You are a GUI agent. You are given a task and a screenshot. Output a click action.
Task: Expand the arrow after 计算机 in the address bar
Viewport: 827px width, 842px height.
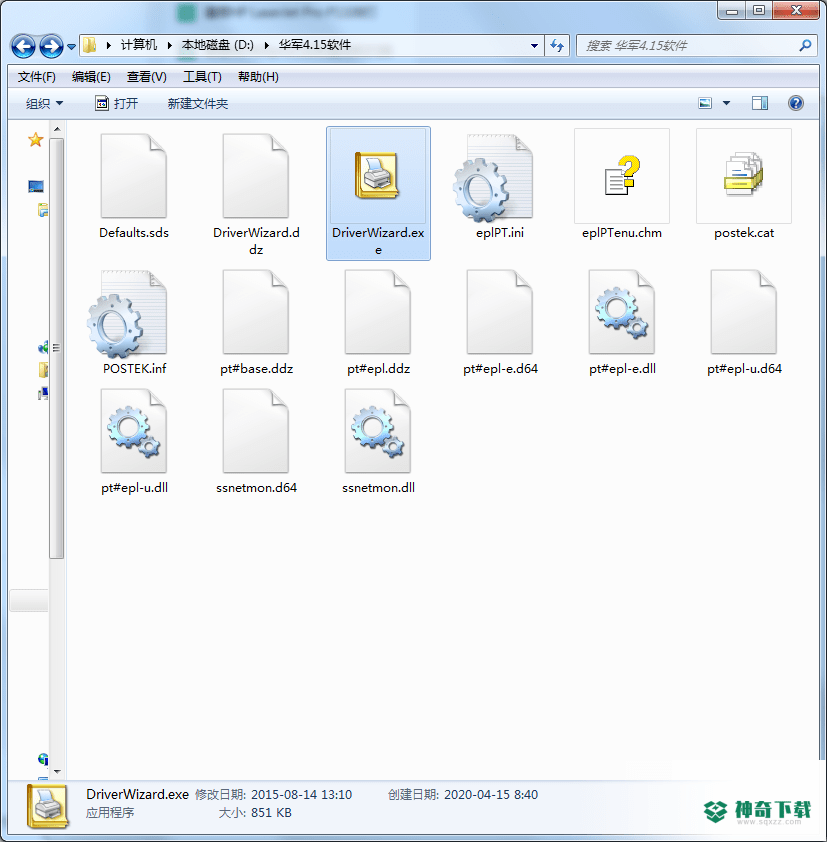tap(170, 46)
